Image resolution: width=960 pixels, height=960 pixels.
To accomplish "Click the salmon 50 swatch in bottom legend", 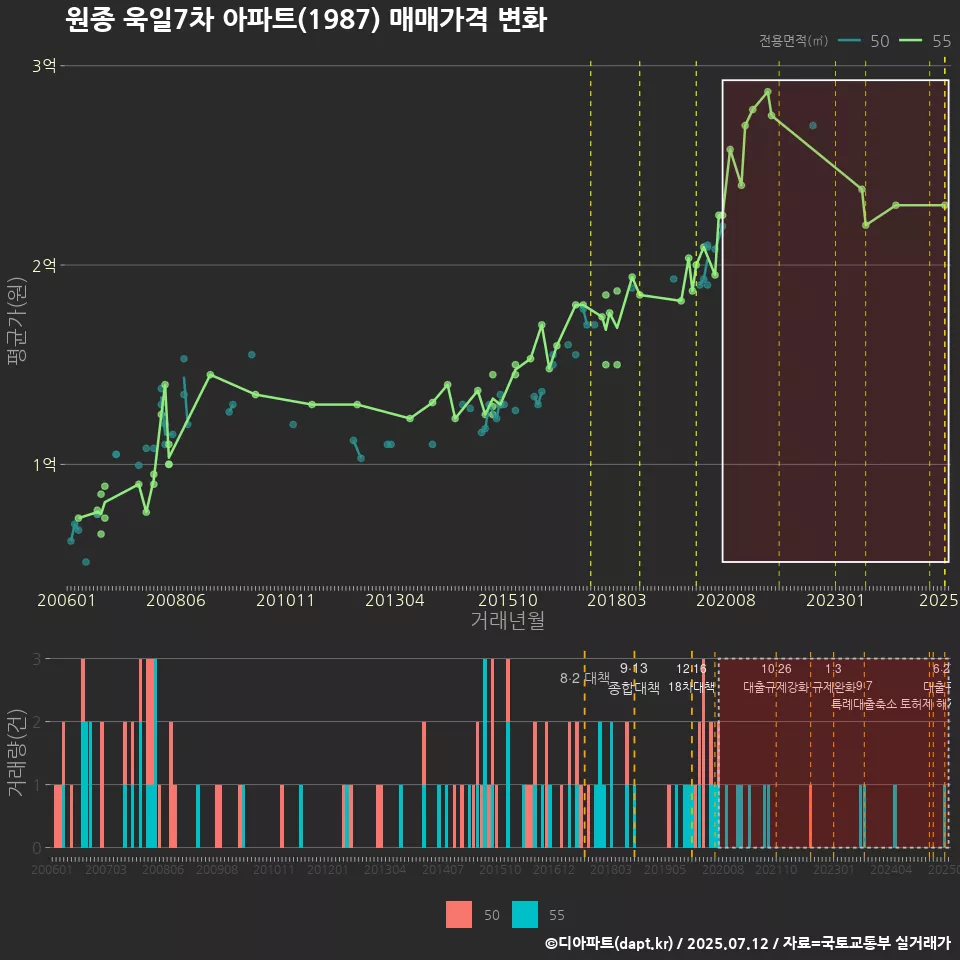I will coord(459,915).
